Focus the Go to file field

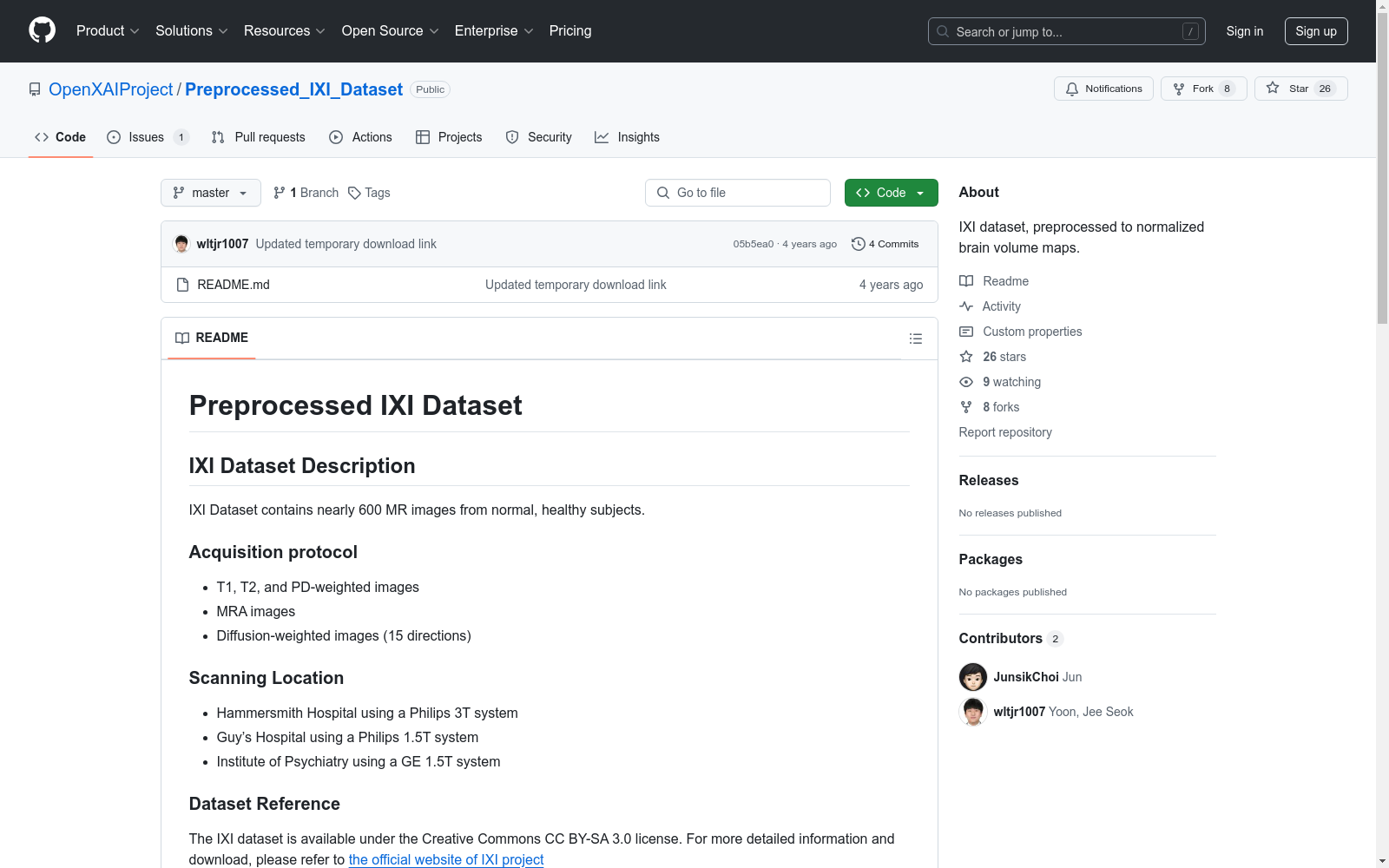coord(738,193)
